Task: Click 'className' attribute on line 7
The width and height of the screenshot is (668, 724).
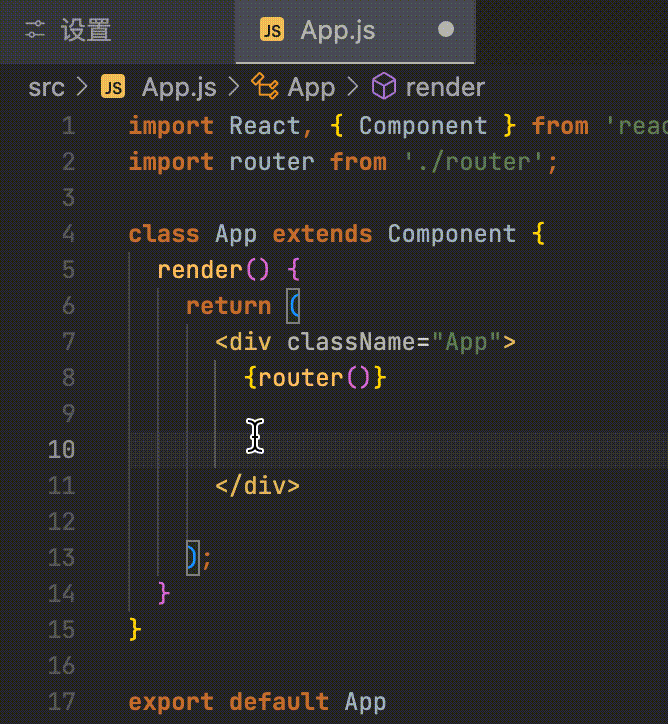Action: (x=351, y=342)
